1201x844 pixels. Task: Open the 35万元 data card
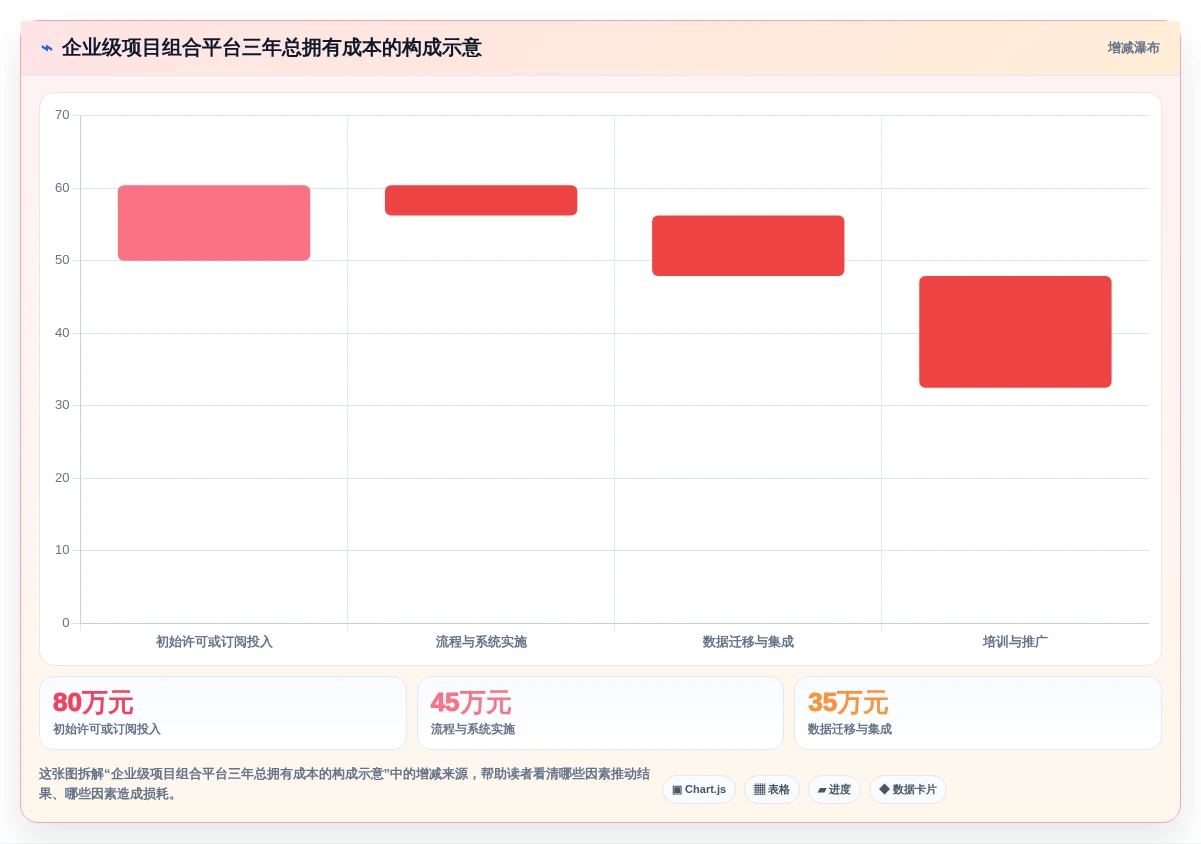tap(978, 713)
